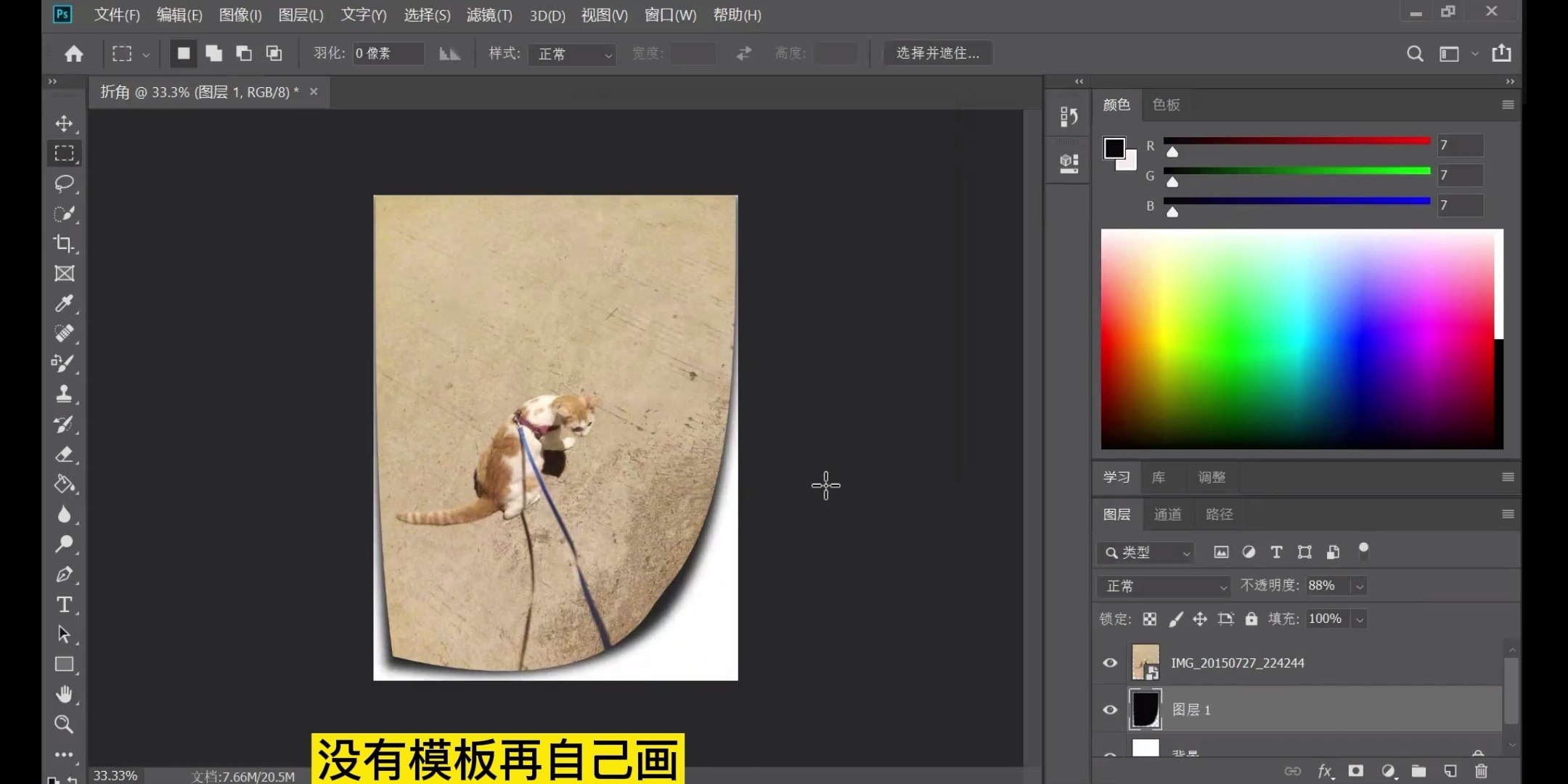Screen dimensions: 1568x784
Task: Click the foreground color swatch
Action: click(x=1114, y=148)
